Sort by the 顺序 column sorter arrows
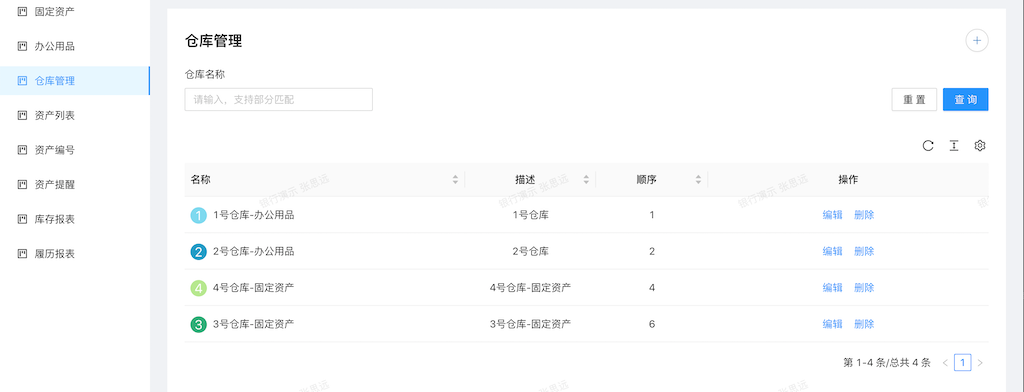The width and height of the screenshot is (1024, 392). tap(698, 180)
